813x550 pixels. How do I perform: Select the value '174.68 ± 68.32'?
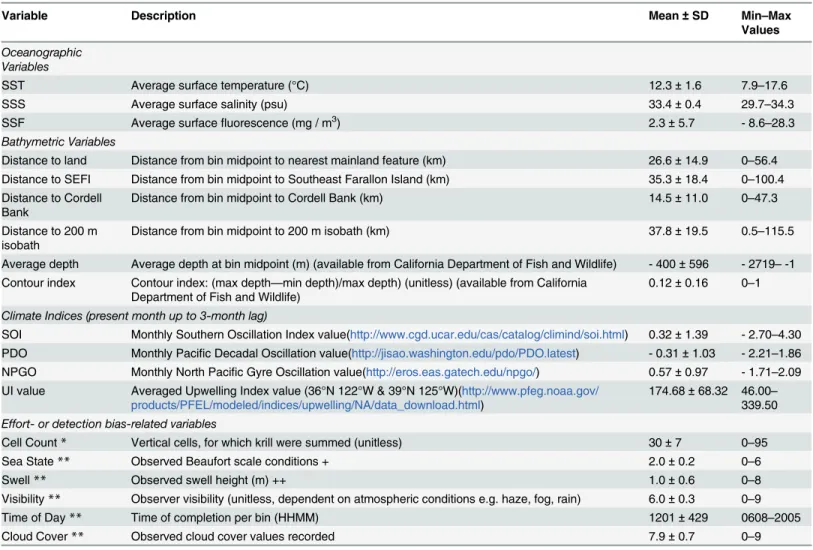688,391
